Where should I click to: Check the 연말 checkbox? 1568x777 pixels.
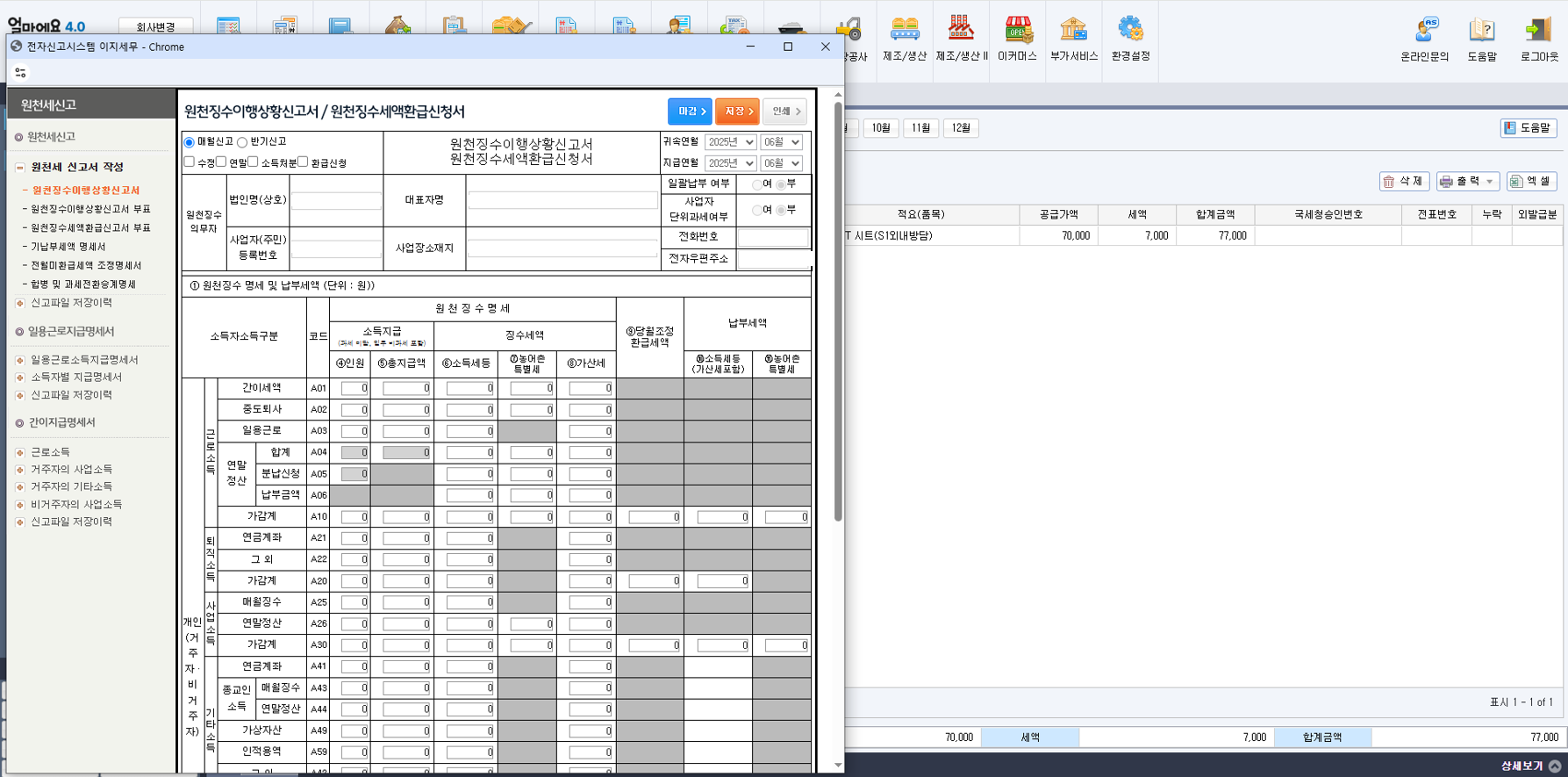pyautogui.click(x=221, y=162)
